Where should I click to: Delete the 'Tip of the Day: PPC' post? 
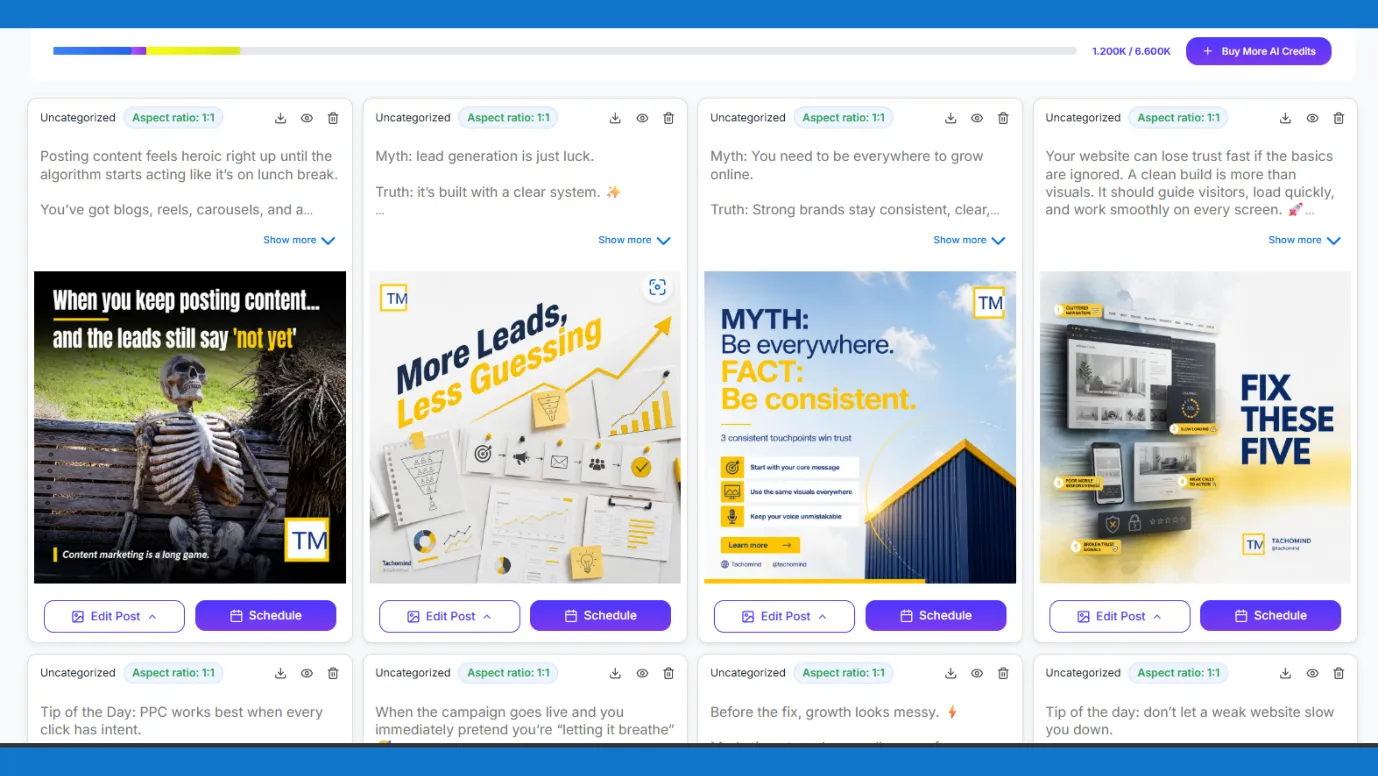[333, 673]
